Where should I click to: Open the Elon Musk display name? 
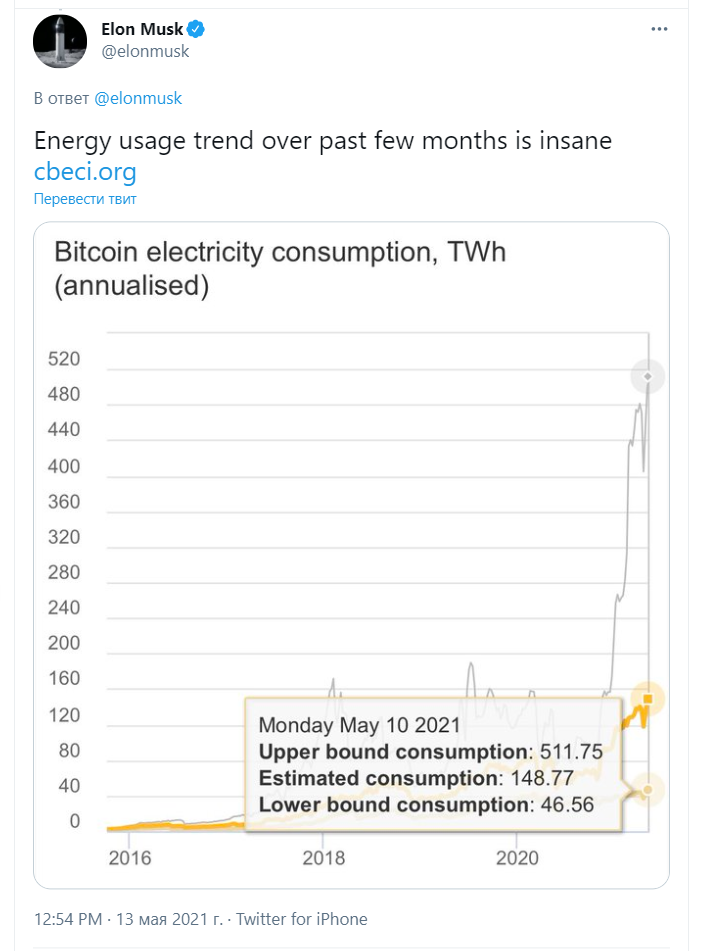pos(142,30)
